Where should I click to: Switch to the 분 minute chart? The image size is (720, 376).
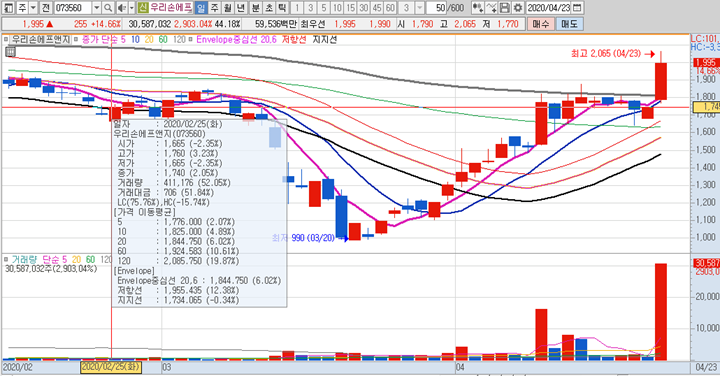(256, 8)
